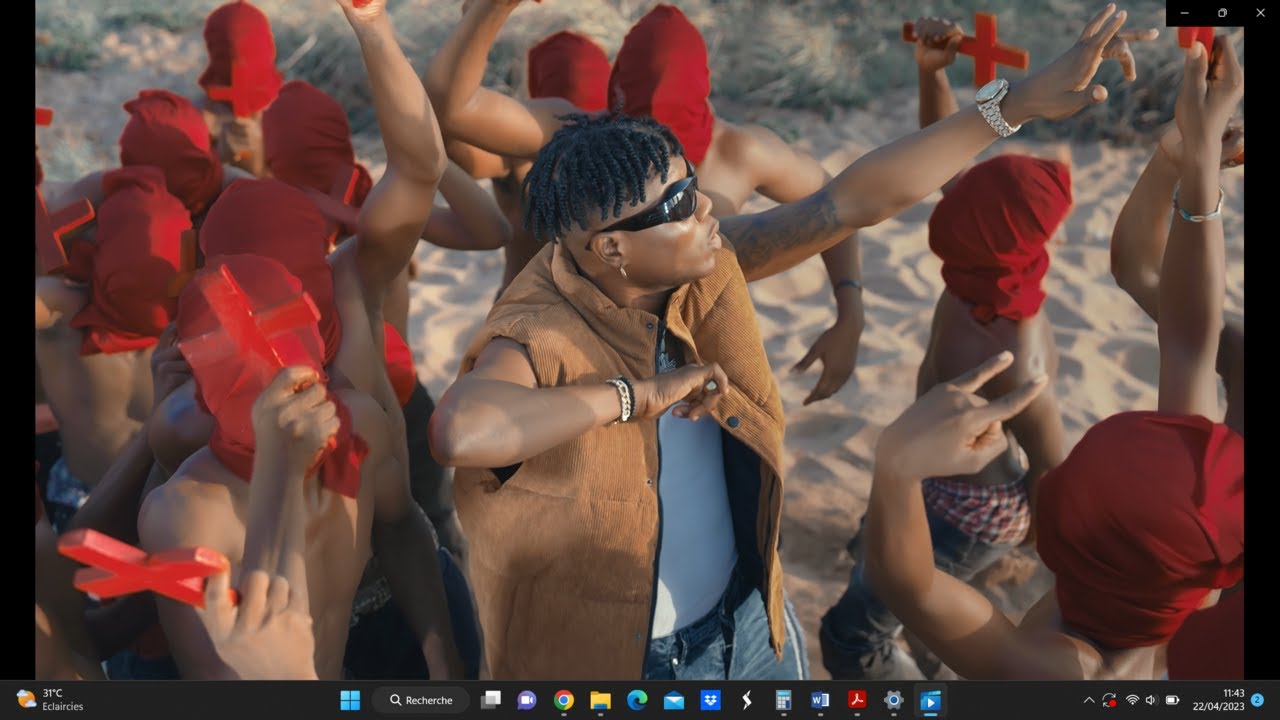
Task: Select the active video player taskbar icon
Action: tap(930, 700)
